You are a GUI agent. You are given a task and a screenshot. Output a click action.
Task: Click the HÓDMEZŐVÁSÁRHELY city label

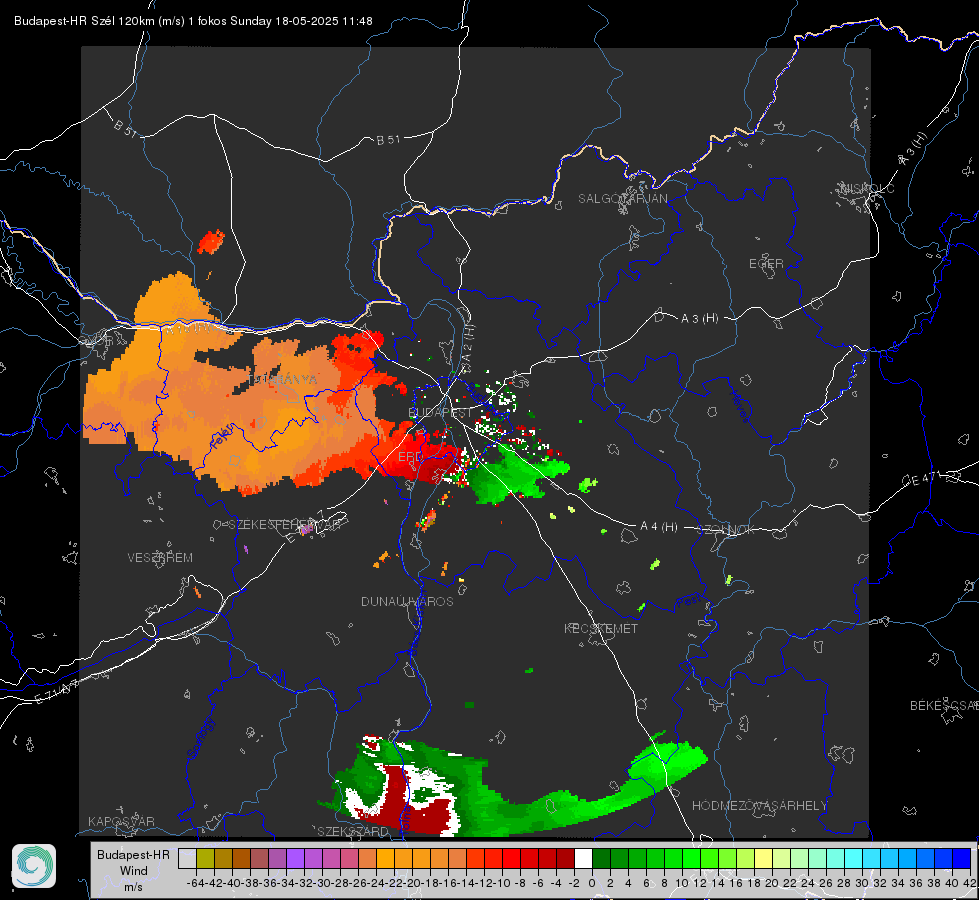(759, 806)
